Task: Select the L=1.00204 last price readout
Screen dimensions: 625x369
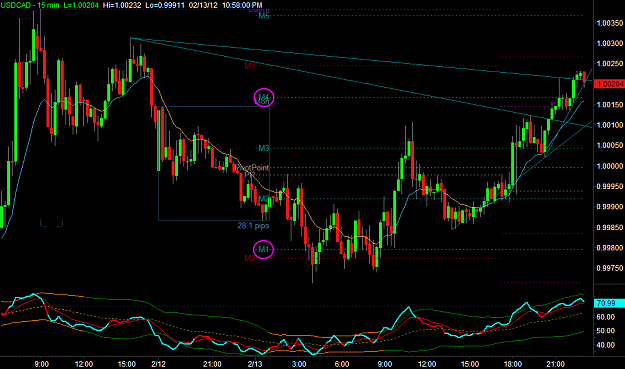Action: (81, 5)
